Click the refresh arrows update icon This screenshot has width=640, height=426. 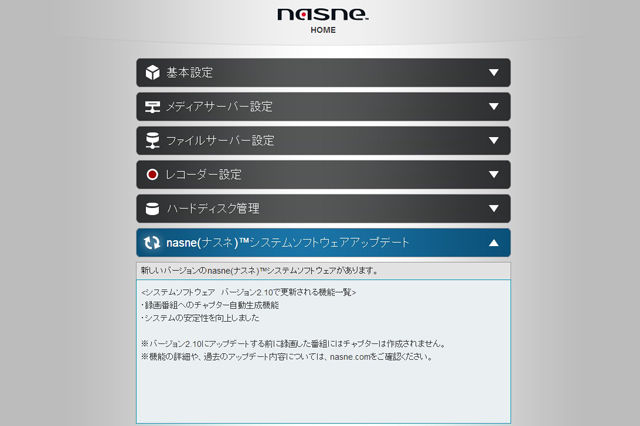point(152,243)
